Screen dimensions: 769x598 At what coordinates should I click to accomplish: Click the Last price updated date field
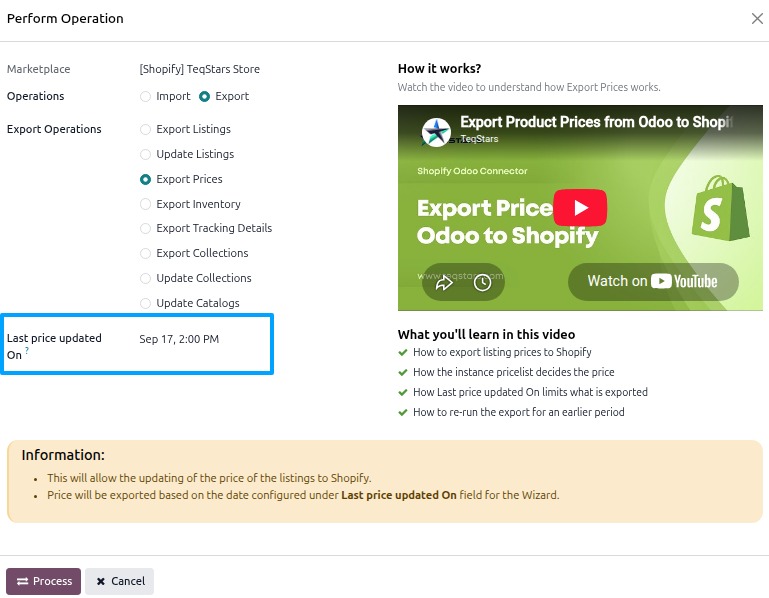tap(179, 339)
